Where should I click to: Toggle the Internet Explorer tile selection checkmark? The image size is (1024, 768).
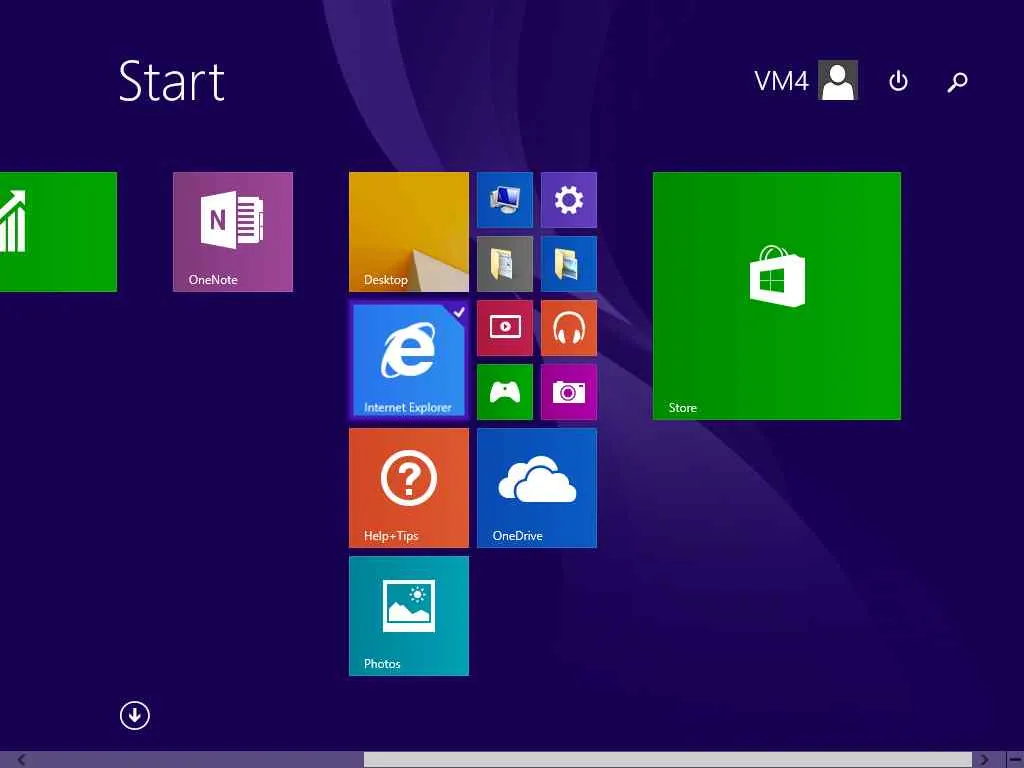tap(459, 312)
